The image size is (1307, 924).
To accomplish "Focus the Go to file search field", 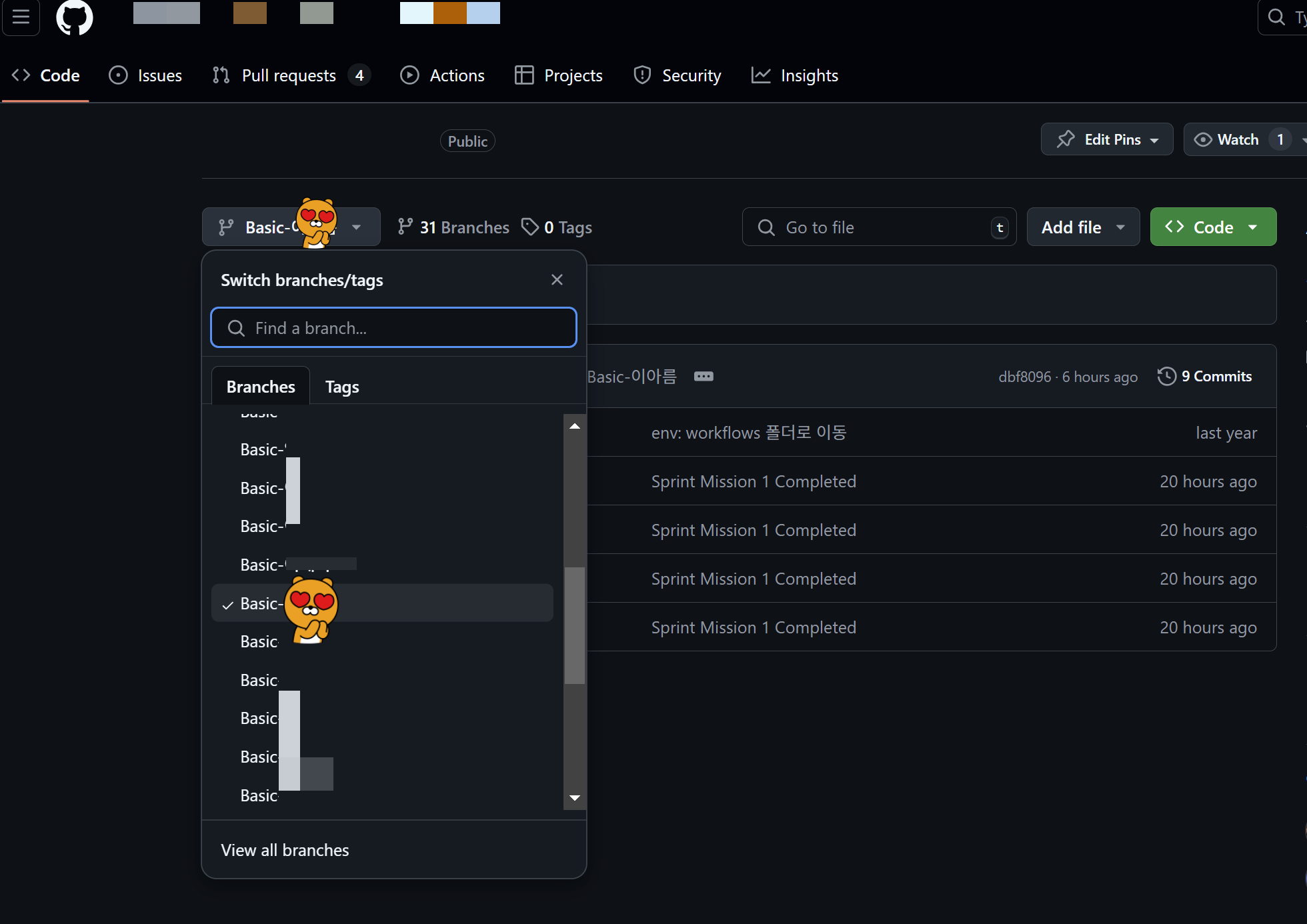I will 879,227.
